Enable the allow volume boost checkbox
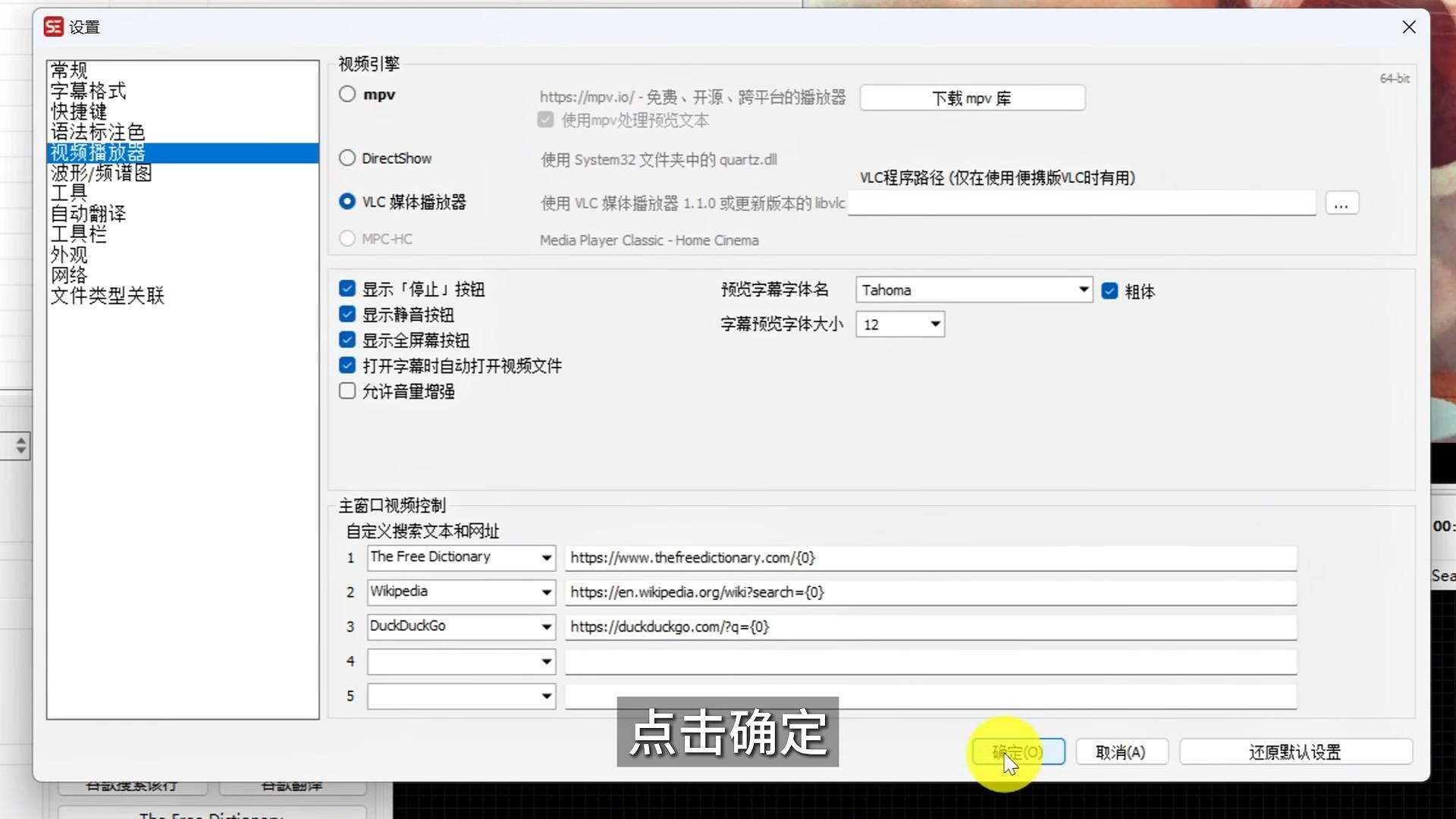 [347, 391]
